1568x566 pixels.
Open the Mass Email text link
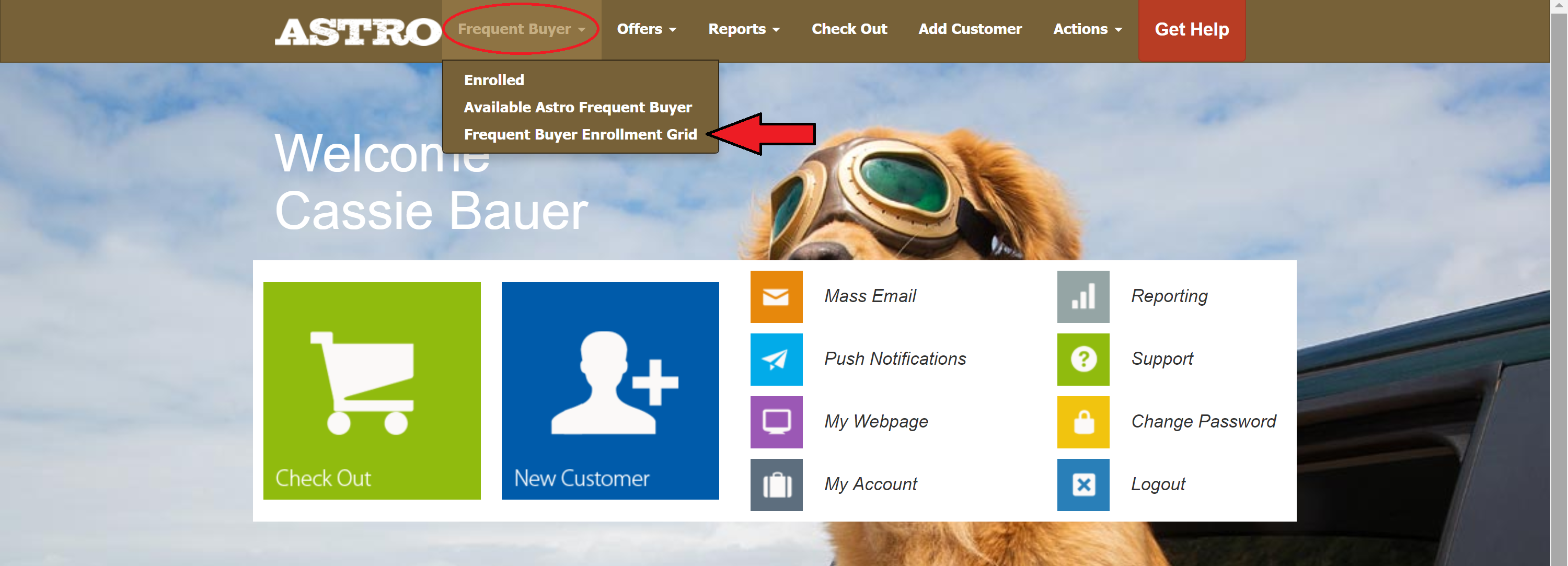pos(870,296)
